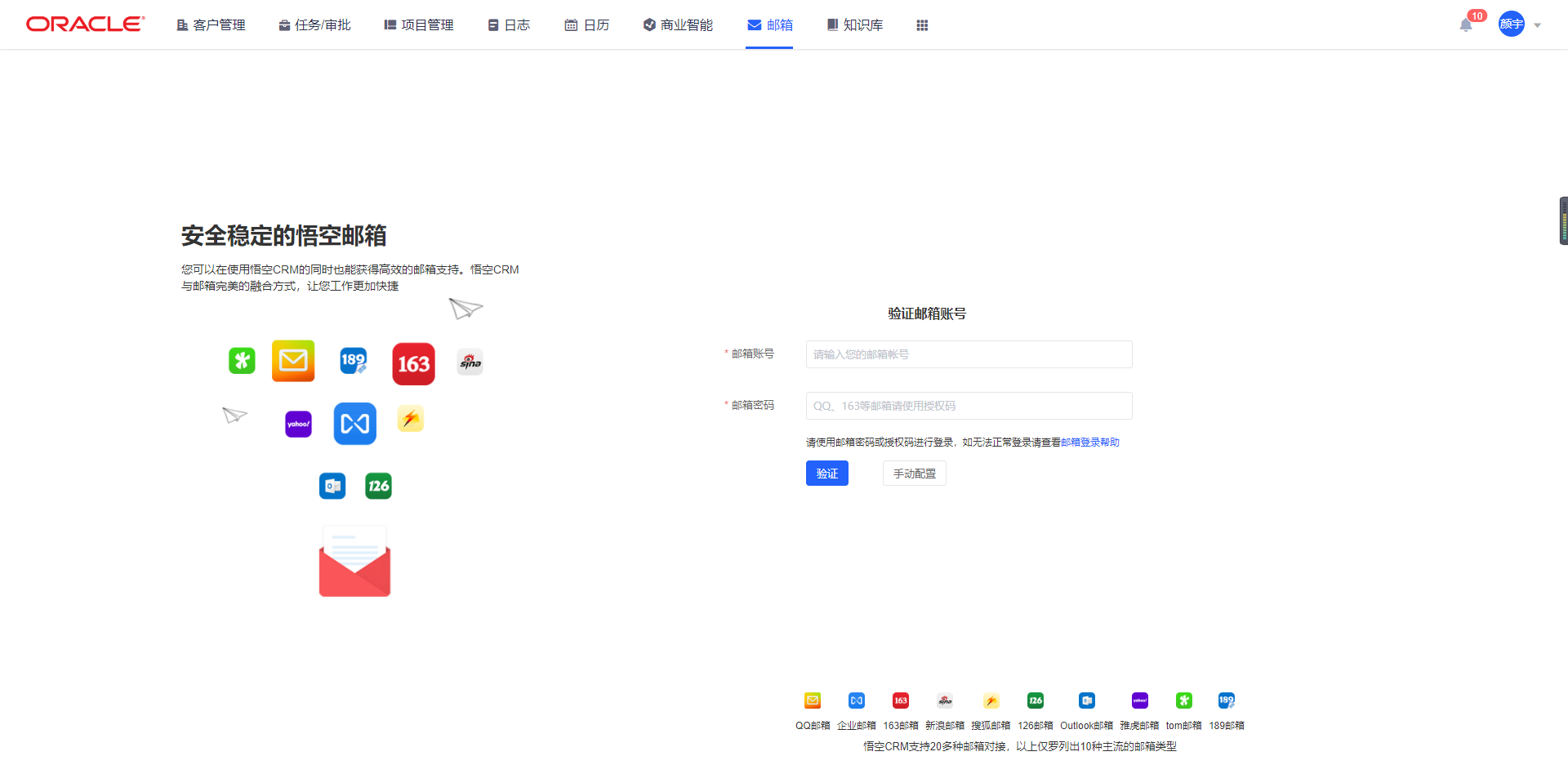Focus the 邮箱密码 input field
Image resolution: width=1568 pixels, height=765 pixels.
(x=969, y=406)
